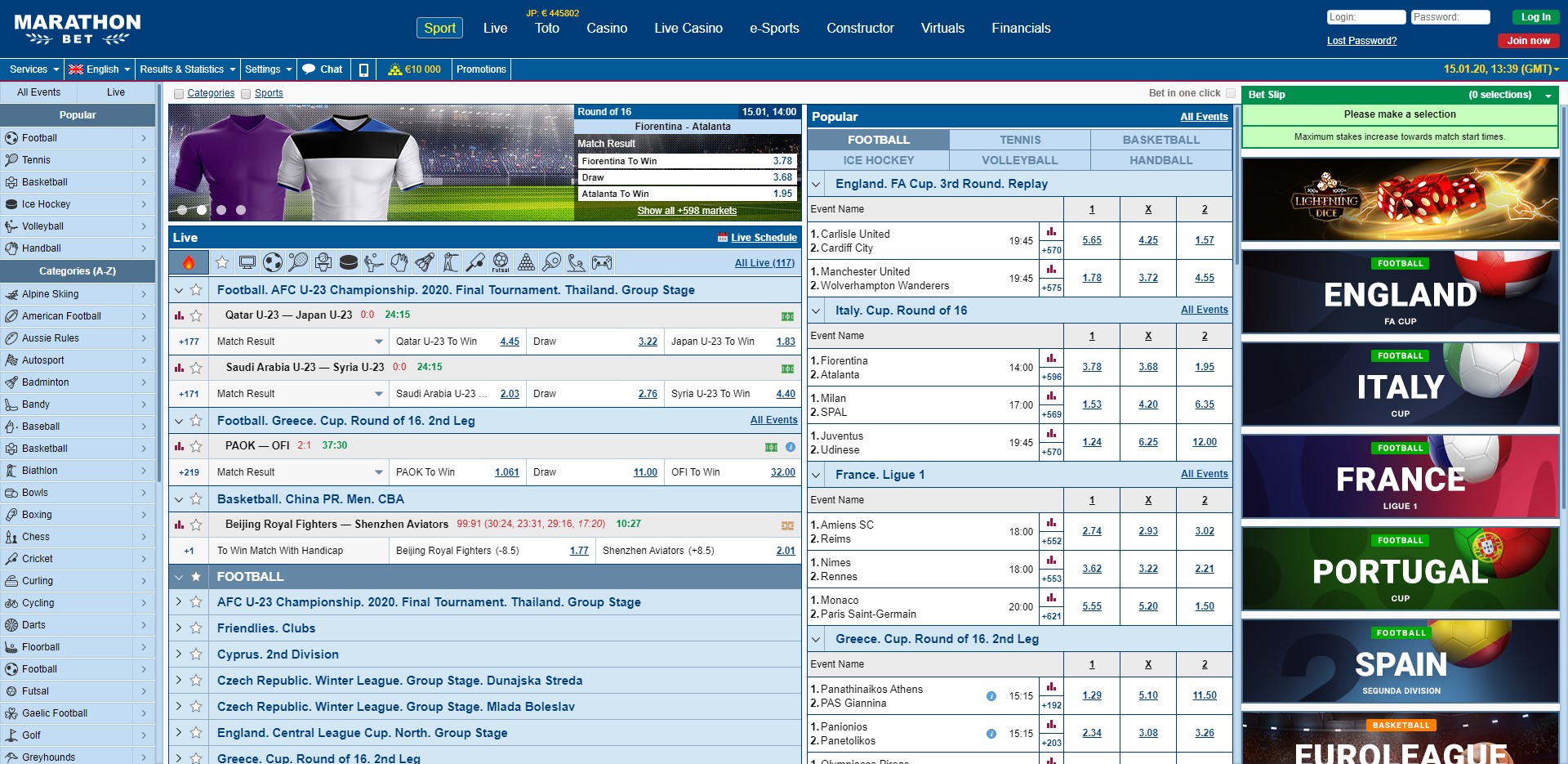Open live pitch tracker for PAOK — OFI
Image resolution: width=1568 pixels, height=764 pixels.
point(771,447)
